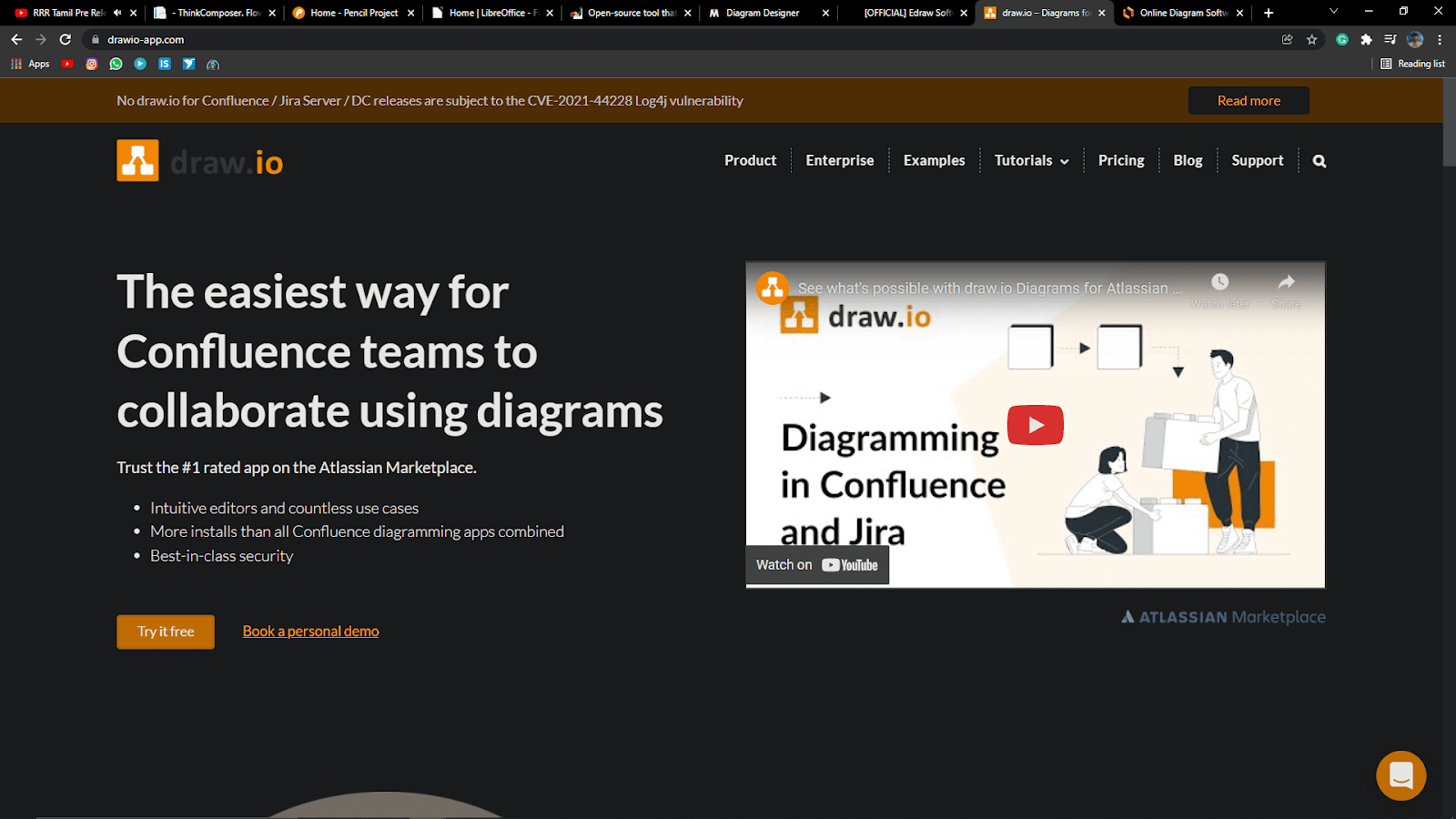
Task: Close the Diagram Designer tab
Action: [x=825, y=13]
